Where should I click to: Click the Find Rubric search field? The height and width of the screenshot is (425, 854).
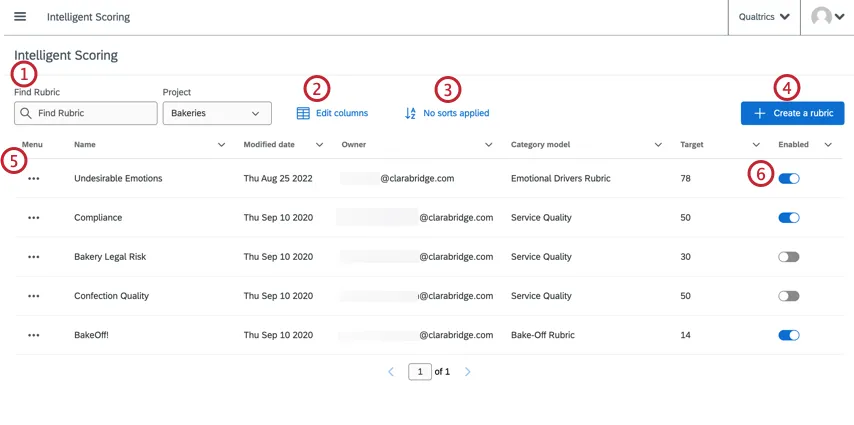click(x=86, y=113)
